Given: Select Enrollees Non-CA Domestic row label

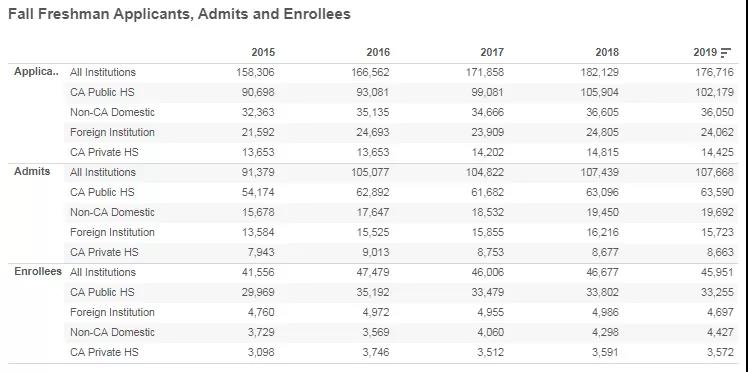Looking at the screenshot, I should [112, 332].
